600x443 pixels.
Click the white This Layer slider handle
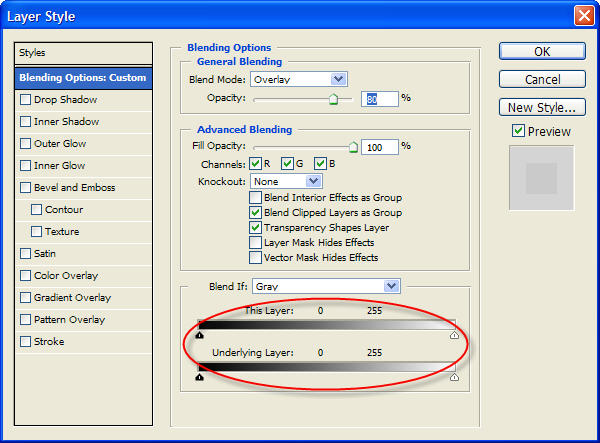click(x=455, y=336)
